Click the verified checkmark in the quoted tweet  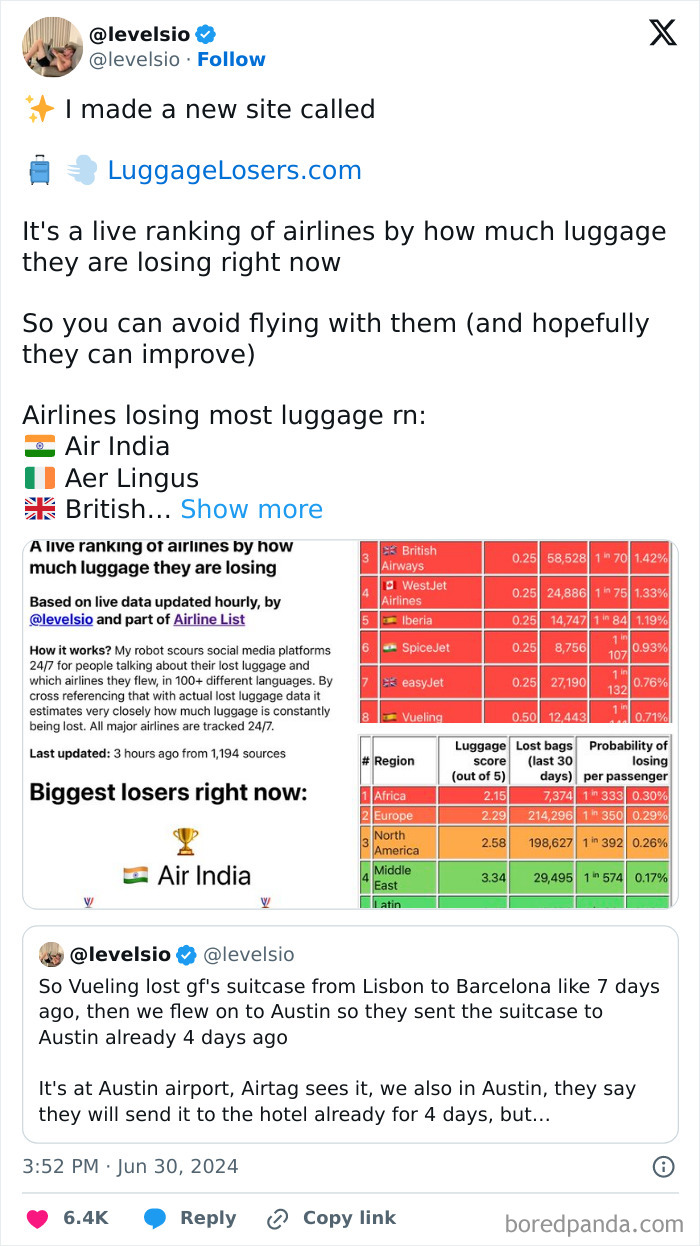tap(185, 955)
